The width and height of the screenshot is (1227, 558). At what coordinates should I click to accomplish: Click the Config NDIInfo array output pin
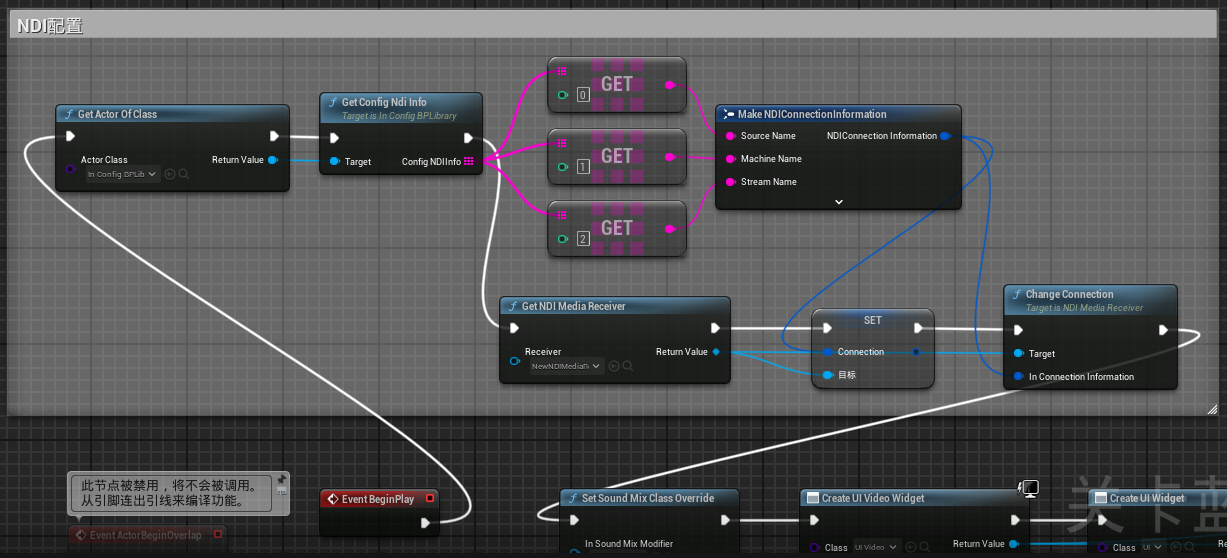pos(469,161)
